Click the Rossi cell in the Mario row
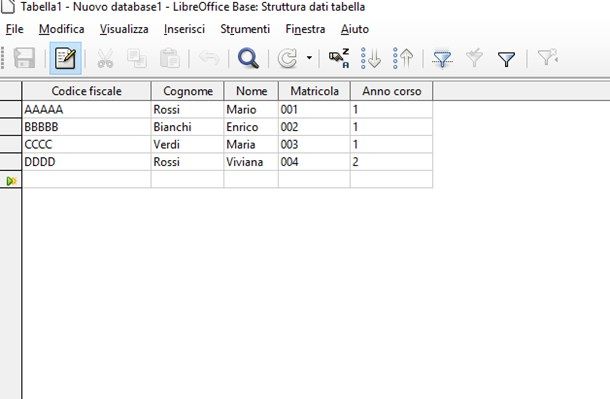This screenshot has width=610, height=399. pyautogui.click(x=188, y=109)
